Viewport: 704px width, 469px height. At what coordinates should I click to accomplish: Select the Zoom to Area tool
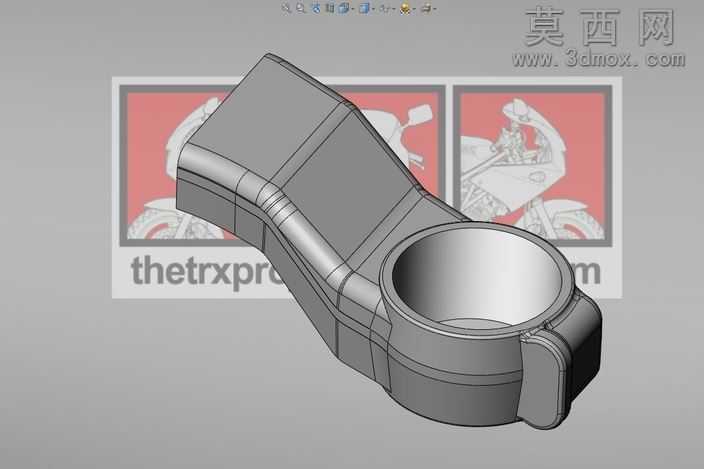point(300,8)
